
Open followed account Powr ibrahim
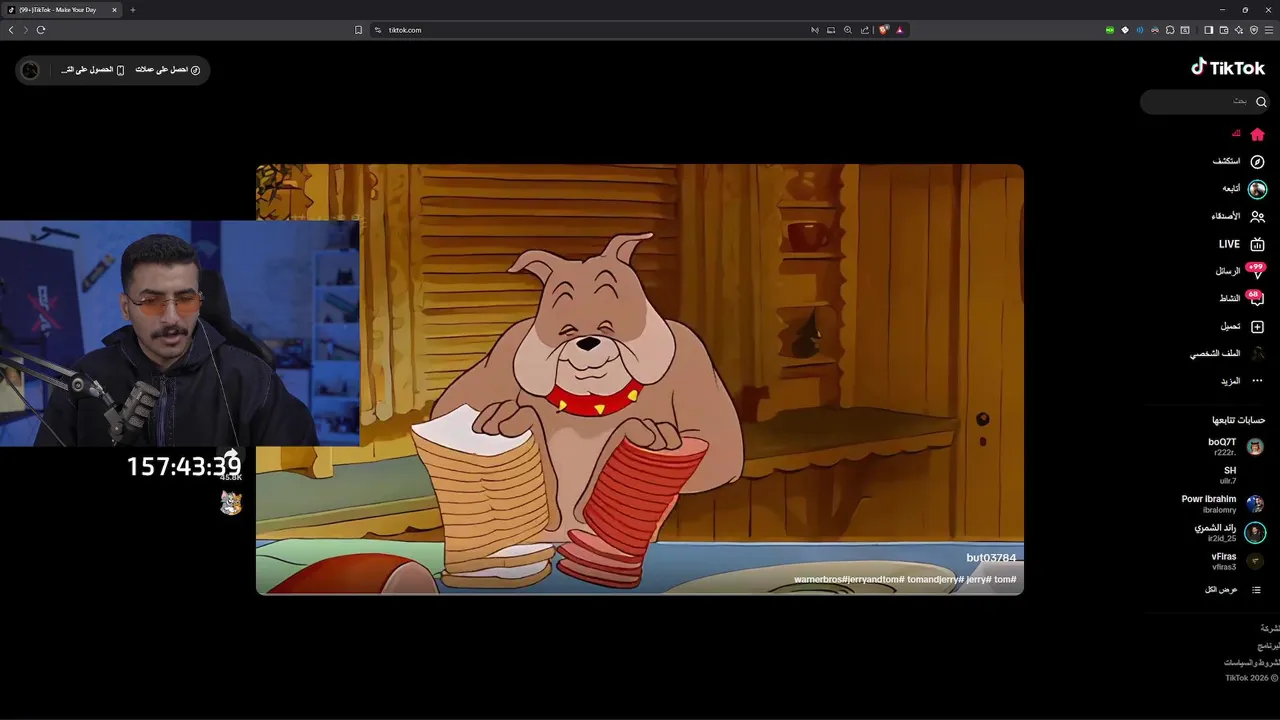click(1223, 504)
